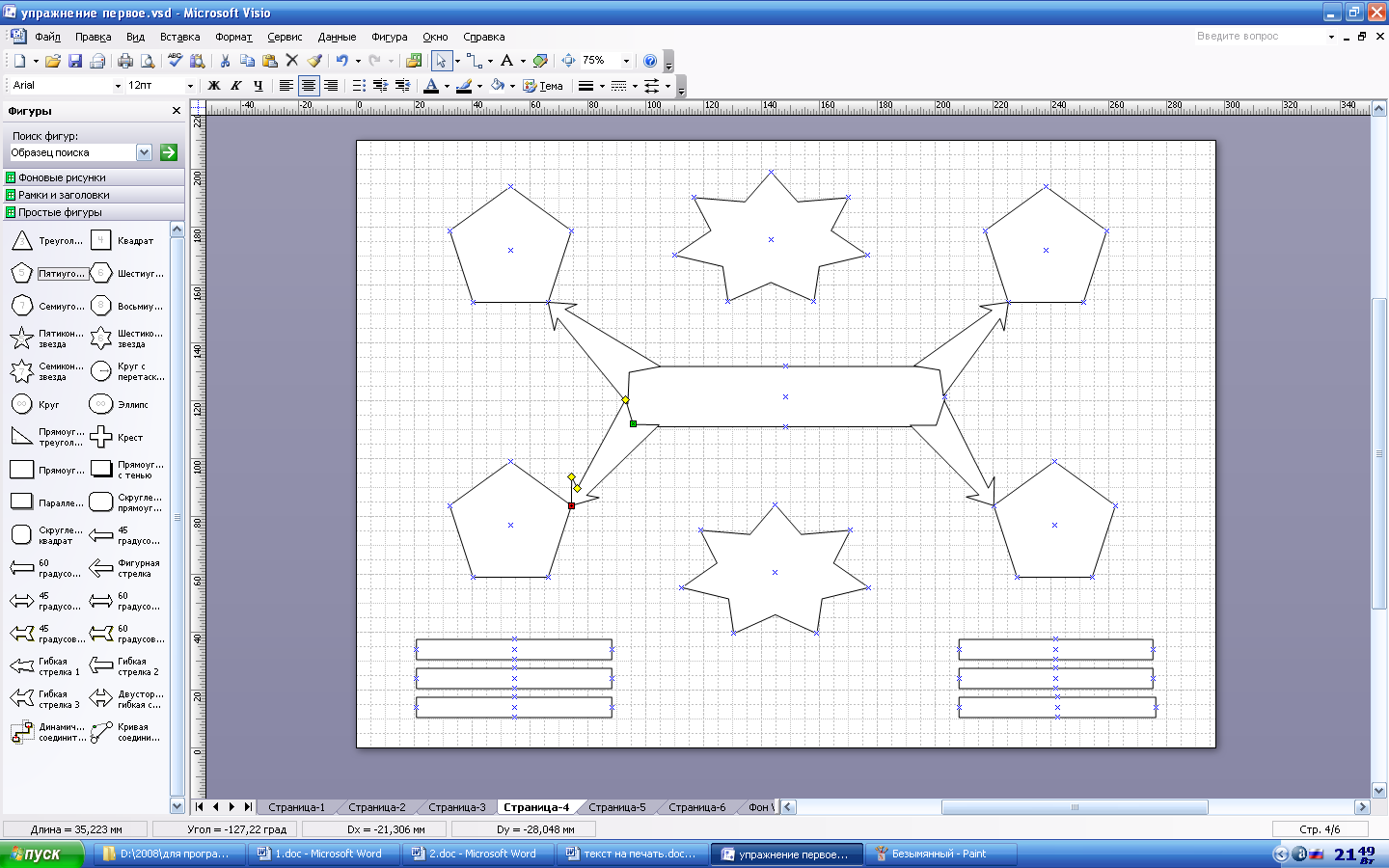Open the Формат menu
The height and width of the screenshot is (868, 1389).
pos(233,37)
